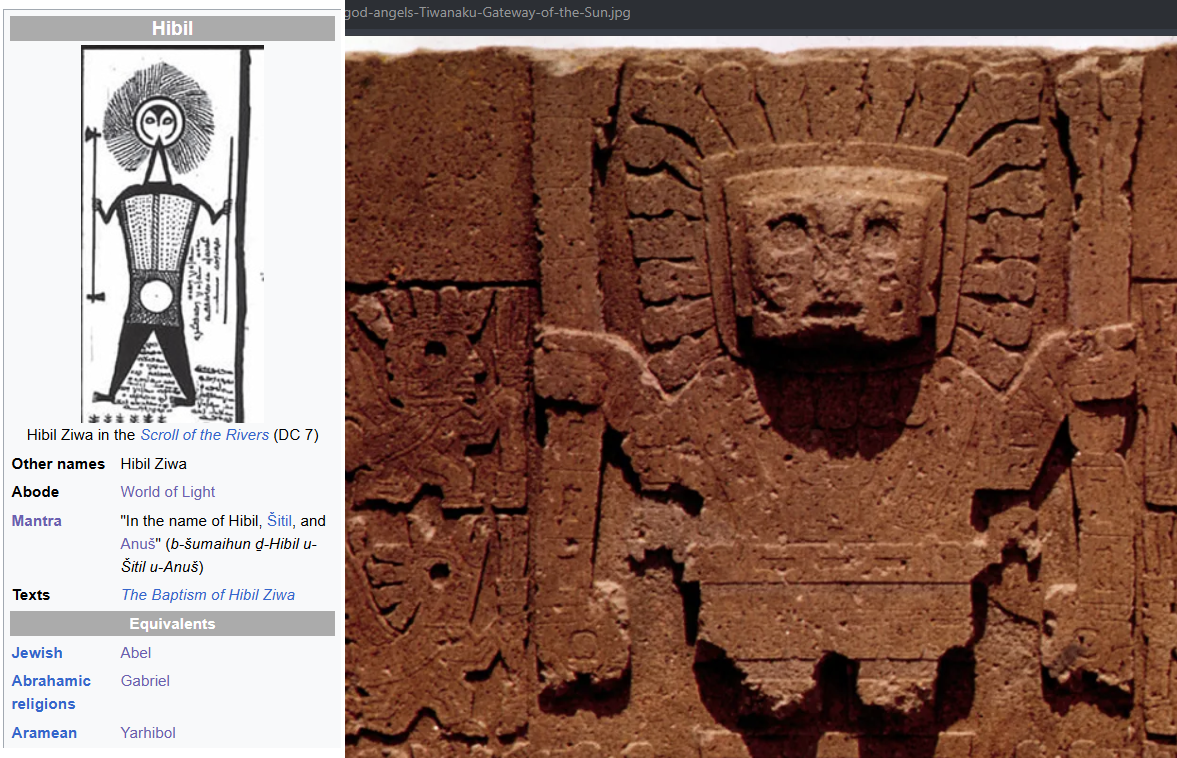1177x758 pixels.
Task: Open the Anuš link in the mantra
Action: tap(138, 543)
